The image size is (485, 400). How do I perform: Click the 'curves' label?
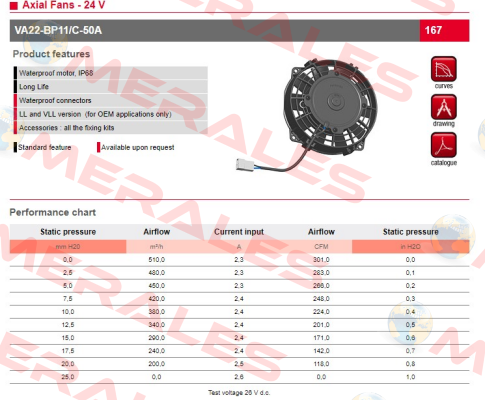pyautogui.click(x=444, y=86)
